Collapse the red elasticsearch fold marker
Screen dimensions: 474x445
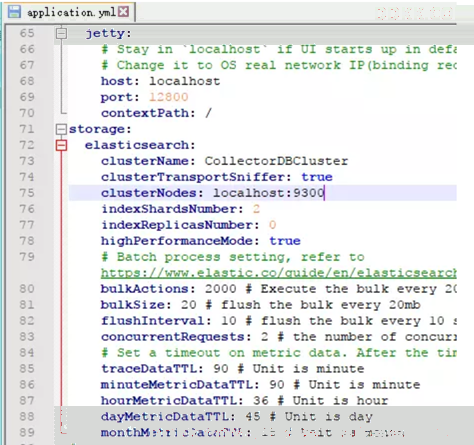click(61, 145)
